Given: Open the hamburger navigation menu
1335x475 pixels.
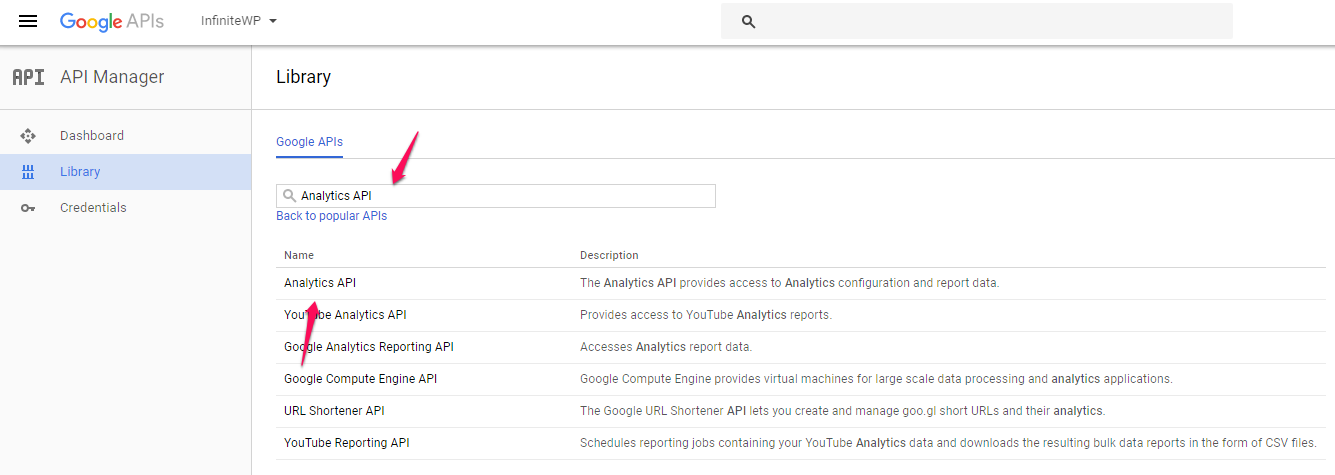Looking at the screenshot, I should 28,21.
